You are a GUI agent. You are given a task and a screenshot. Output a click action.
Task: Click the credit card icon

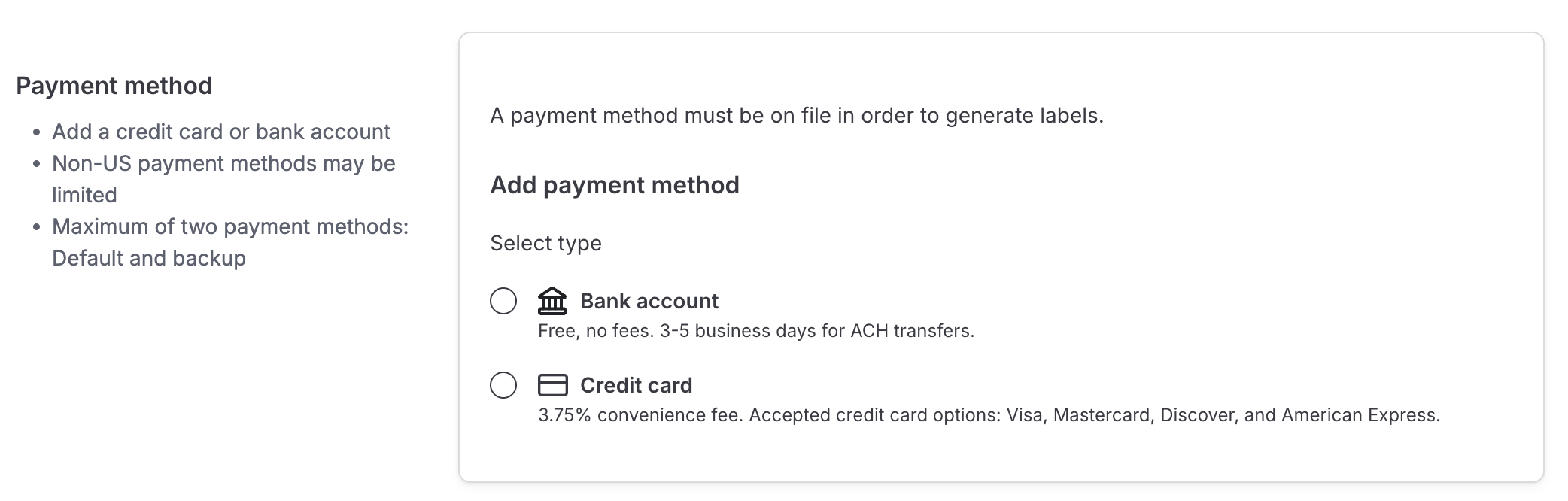click(552, 385)
